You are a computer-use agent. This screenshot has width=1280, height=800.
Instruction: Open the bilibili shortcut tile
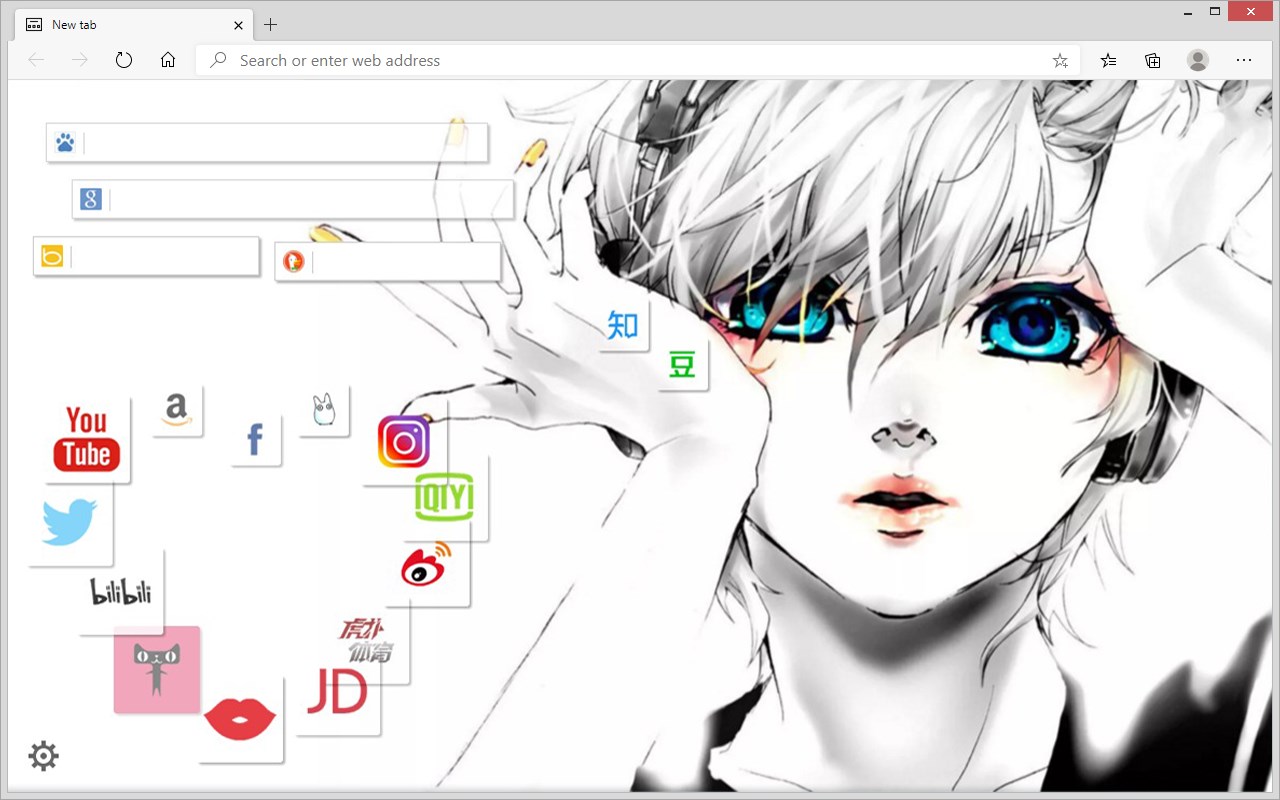tap(121, 591)
